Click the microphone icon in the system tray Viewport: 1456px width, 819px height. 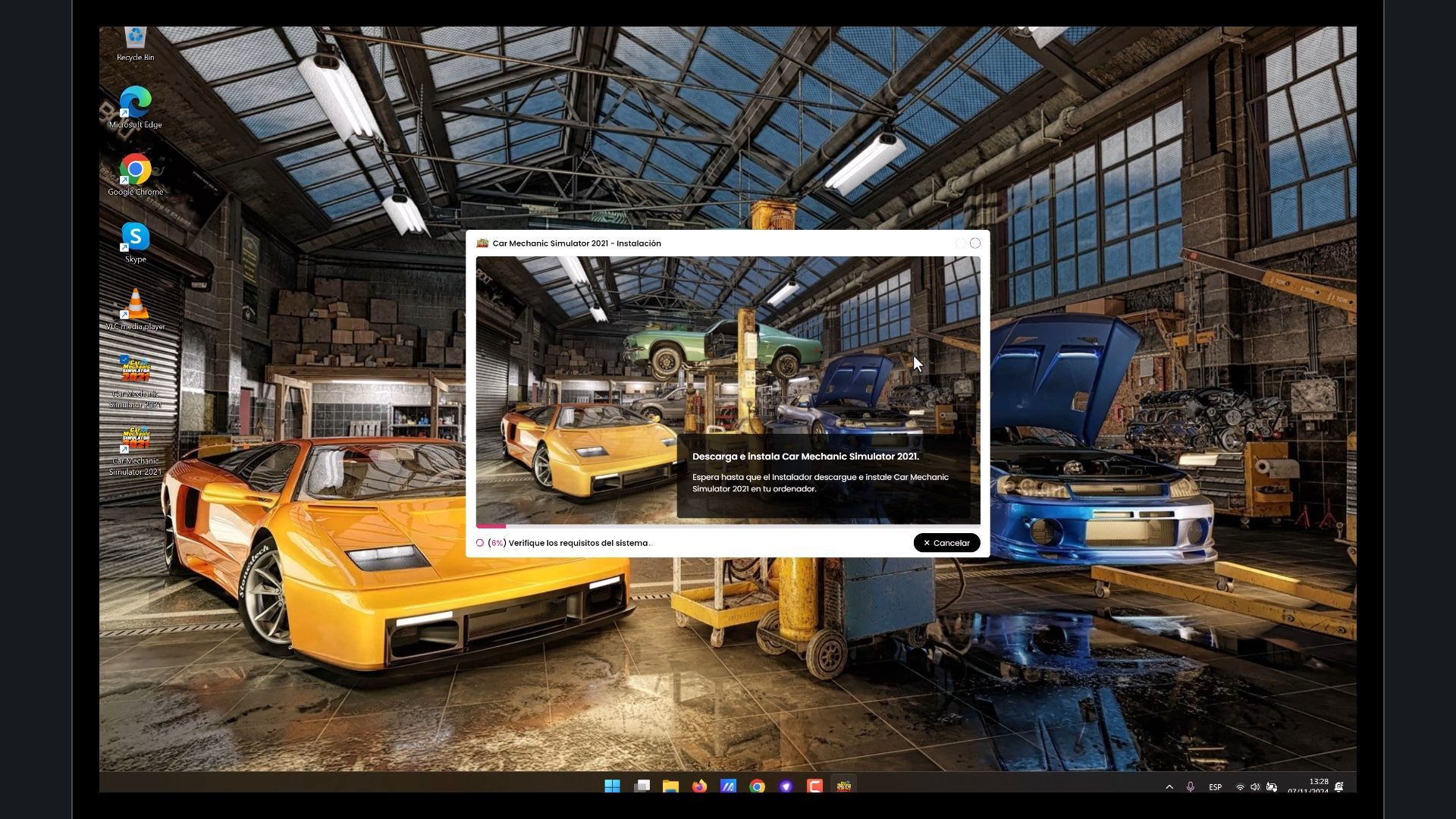click(x=1191, y=787)
